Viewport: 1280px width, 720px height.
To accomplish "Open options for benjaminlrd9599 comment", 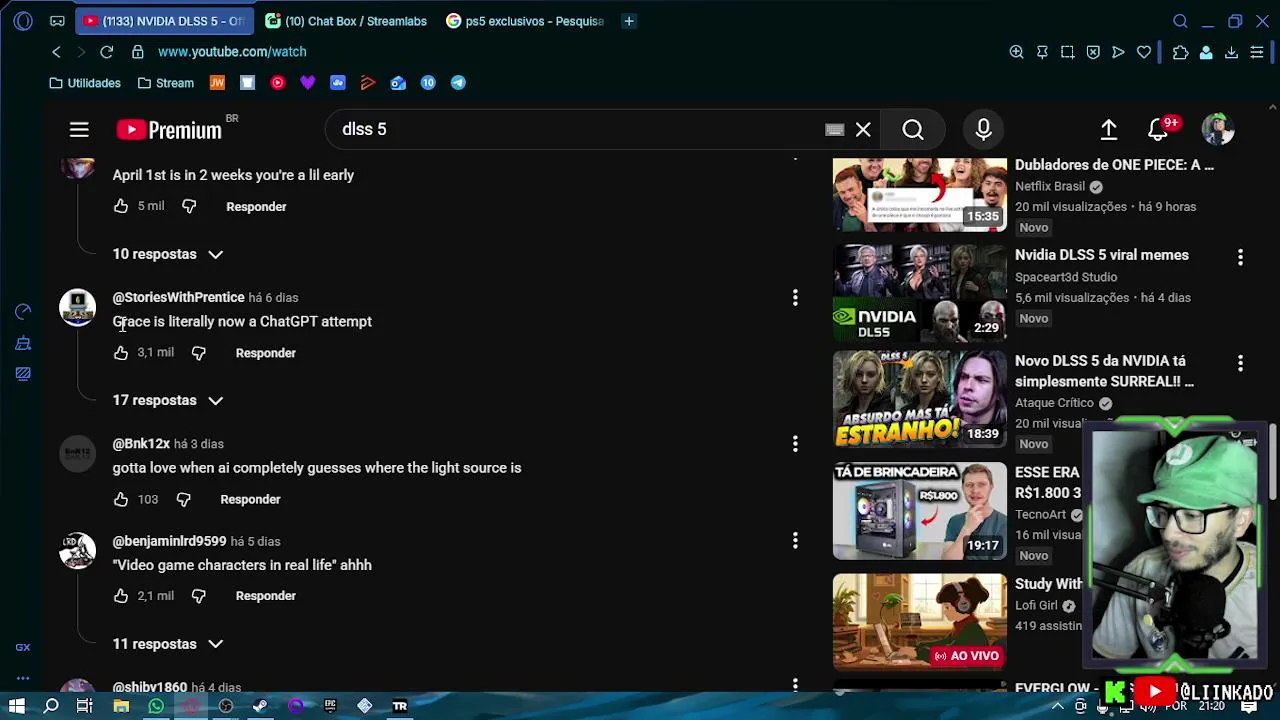I will 795,541.
